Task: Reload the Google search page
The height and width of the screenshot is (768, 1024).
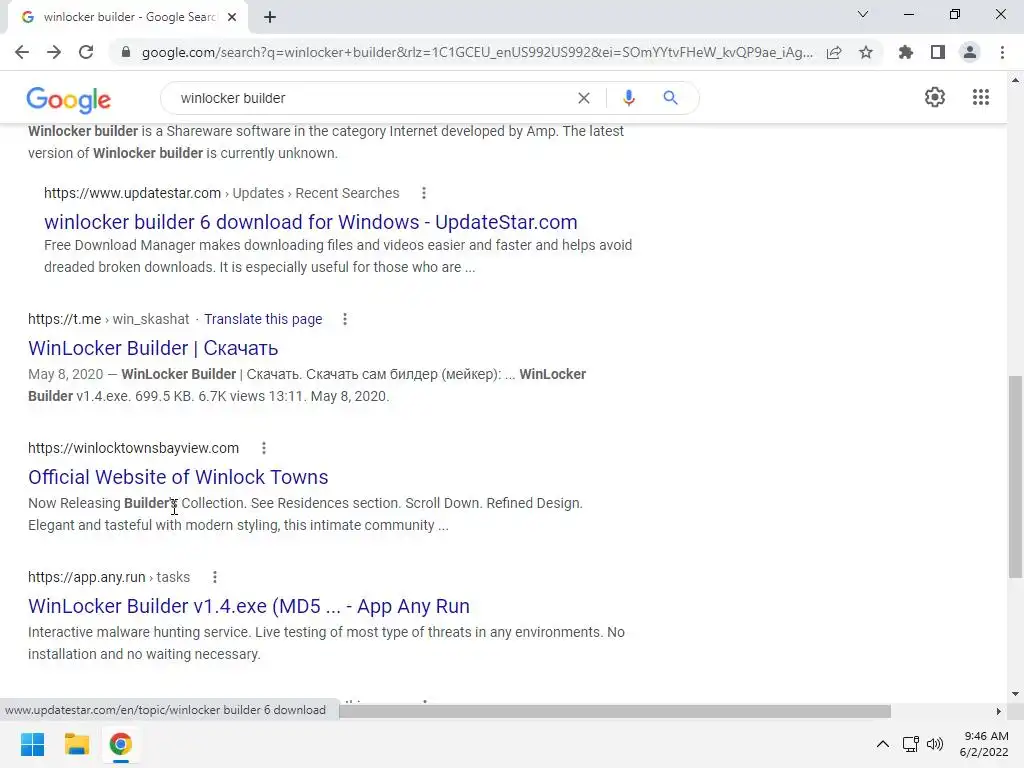Action: pyautogui.click(x=86, y=52)
